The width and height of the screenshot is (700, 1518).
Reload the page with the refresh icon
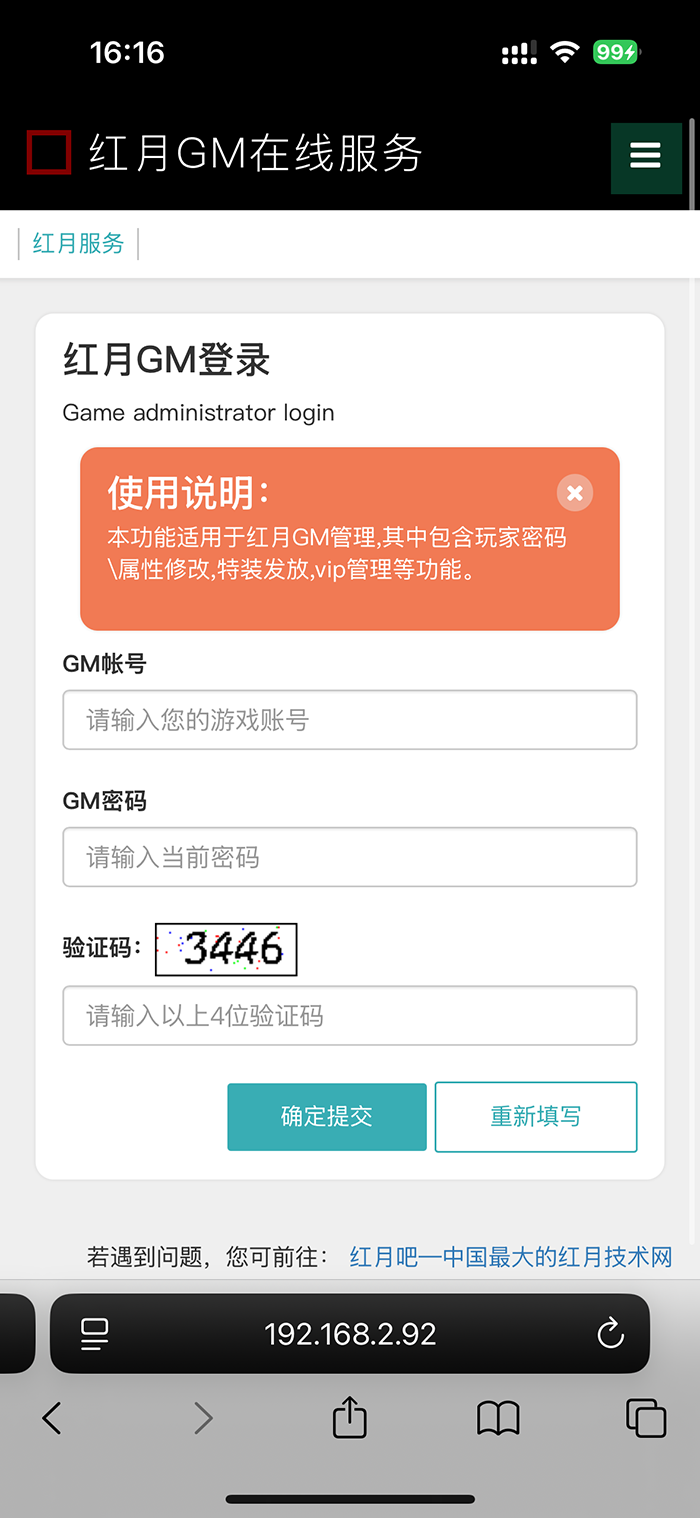click(x=610, y=1333)
